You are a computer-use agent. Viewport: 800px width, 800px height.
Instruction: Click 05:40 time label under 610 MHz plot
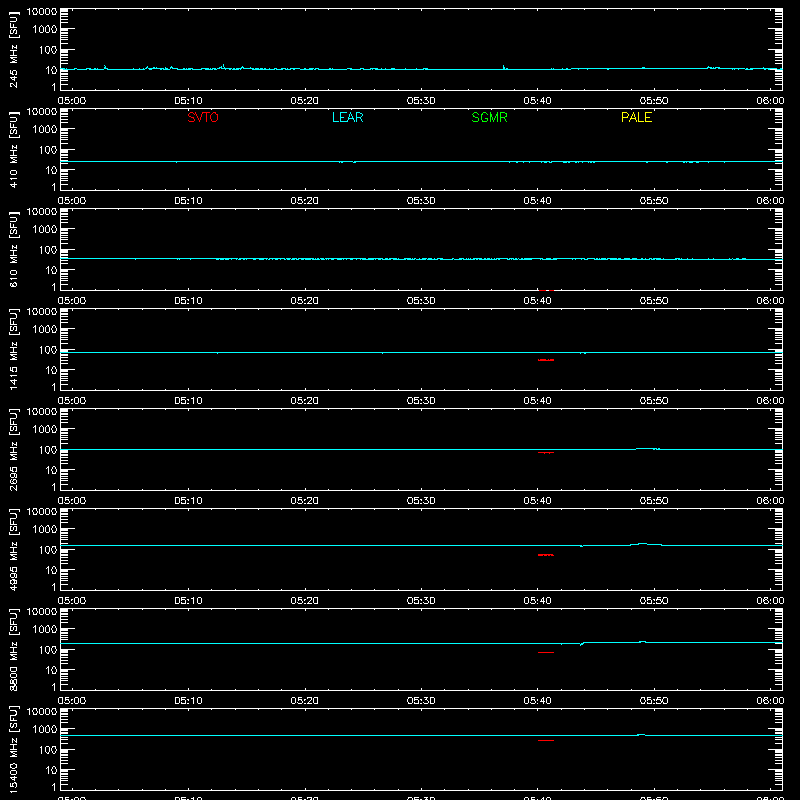537,301
